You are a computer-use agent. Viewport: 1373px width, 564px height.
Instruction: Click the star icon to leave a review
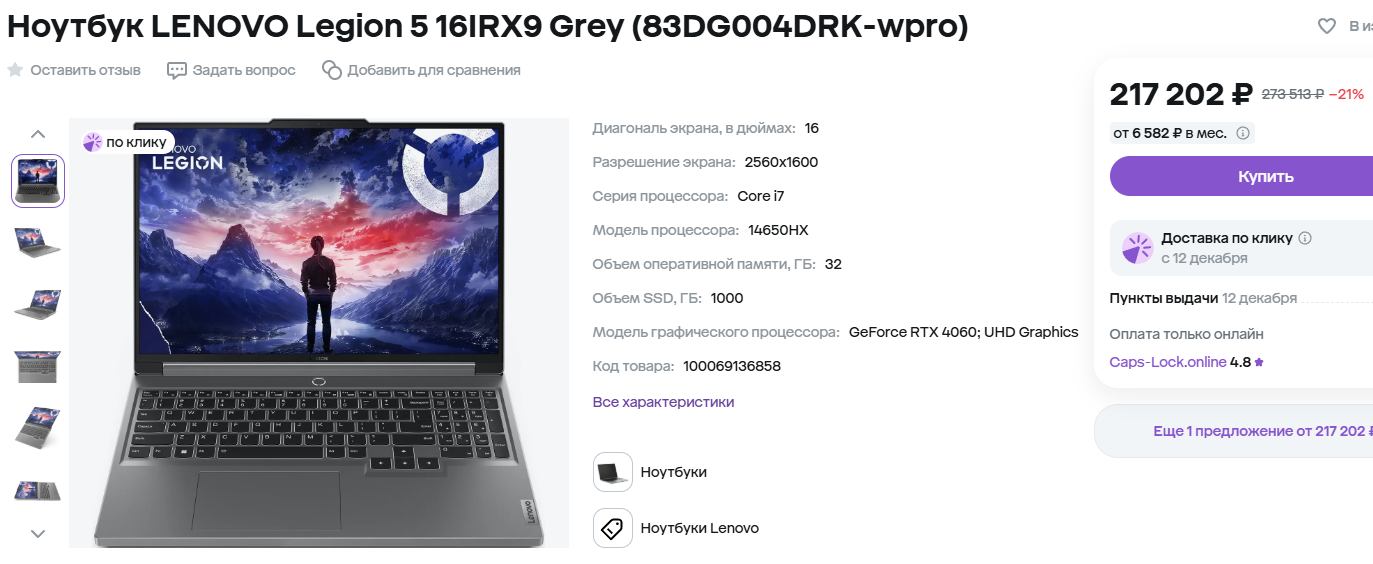point(15,70)
